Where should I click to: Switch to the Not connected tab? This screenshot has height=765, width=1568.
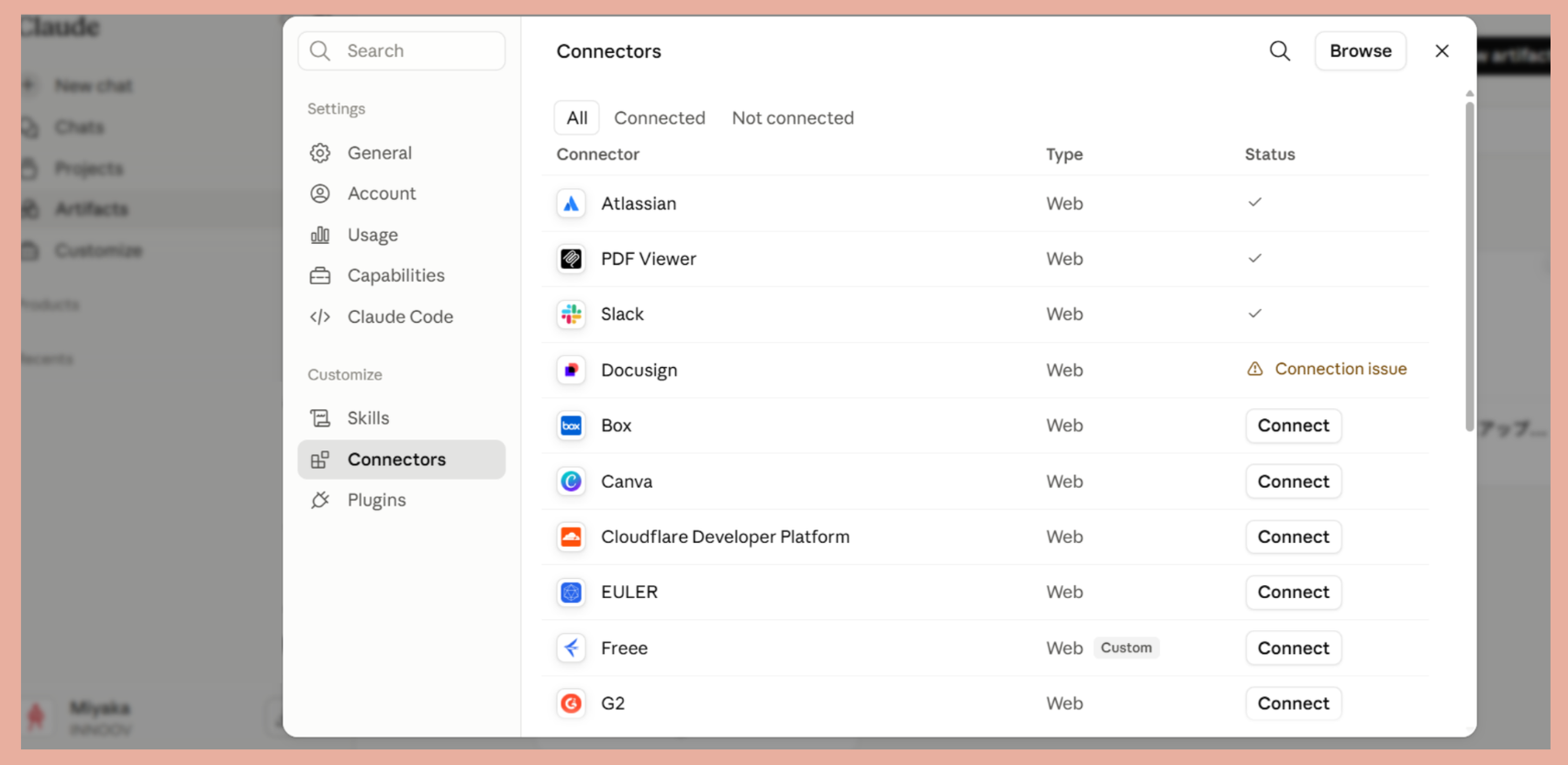pos(793,117)
